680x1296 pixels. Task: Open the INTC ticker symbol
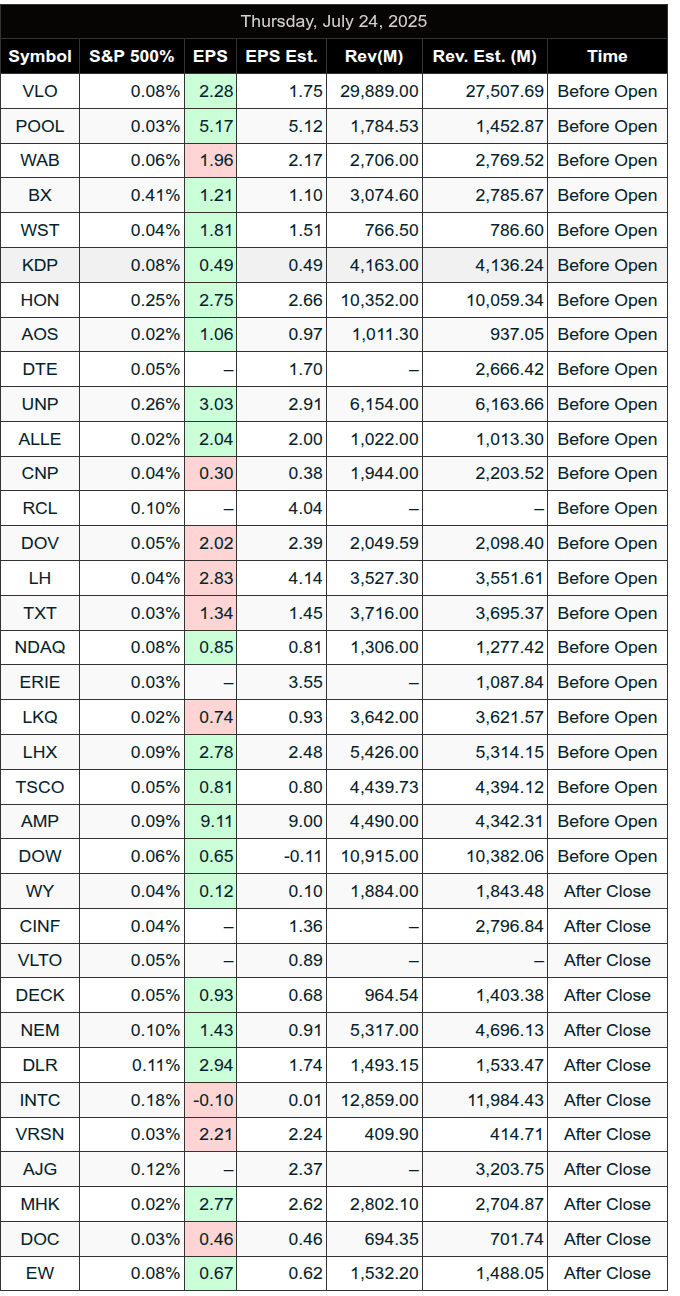(x=40, y=1100)
